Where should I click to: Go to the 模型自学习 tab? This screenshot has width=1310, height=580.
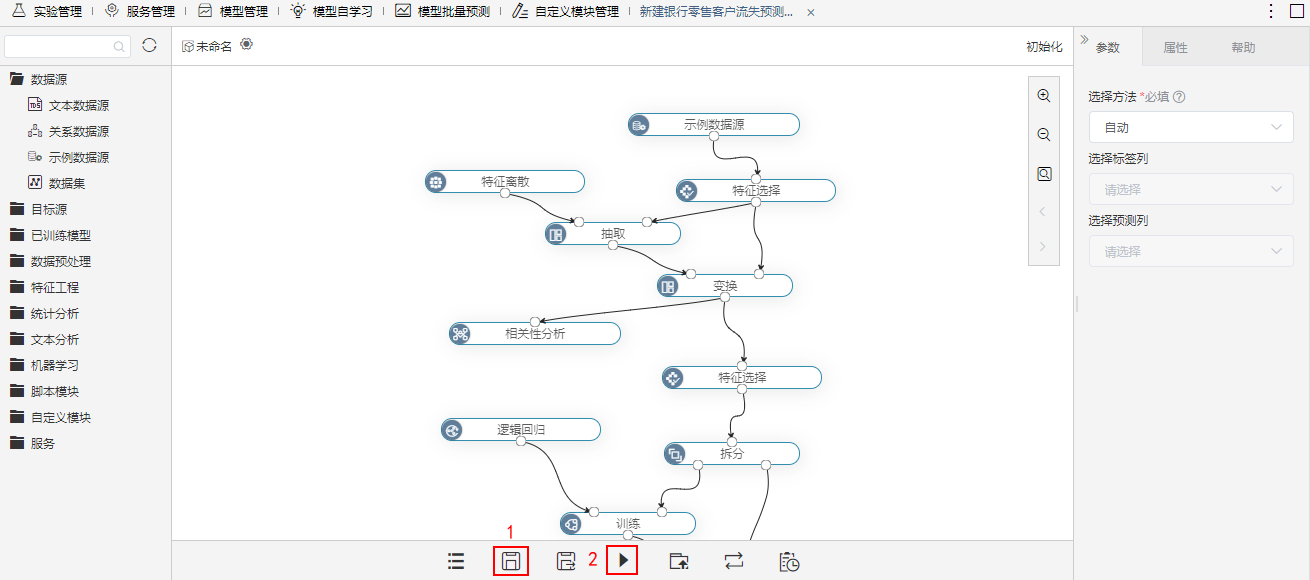pyautogui.click(x=331, y=12)
